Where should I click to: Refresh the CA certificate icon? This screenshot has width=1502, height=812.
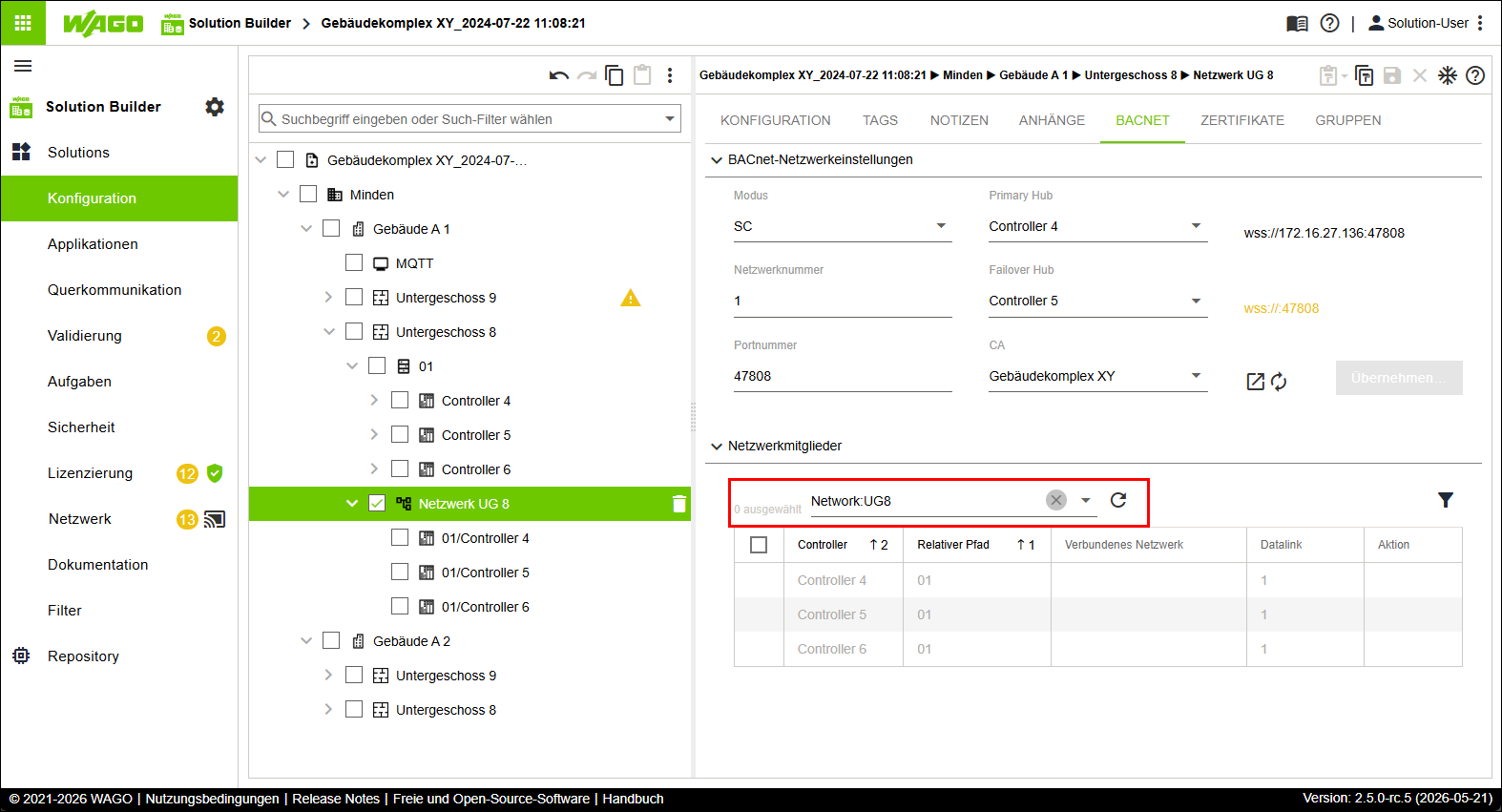click(1279, 382)
